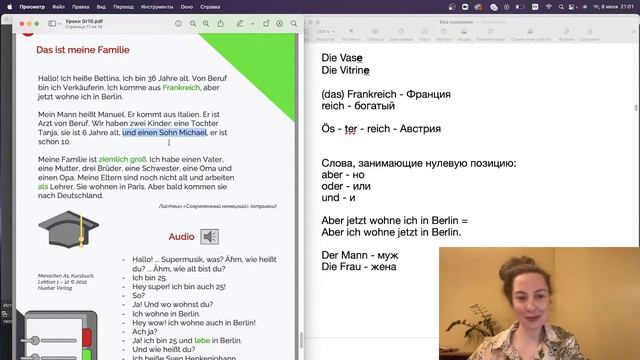640x360 pixels.
Task: Open the inspector info icon in Preview
Action: [x=178, y=24]
